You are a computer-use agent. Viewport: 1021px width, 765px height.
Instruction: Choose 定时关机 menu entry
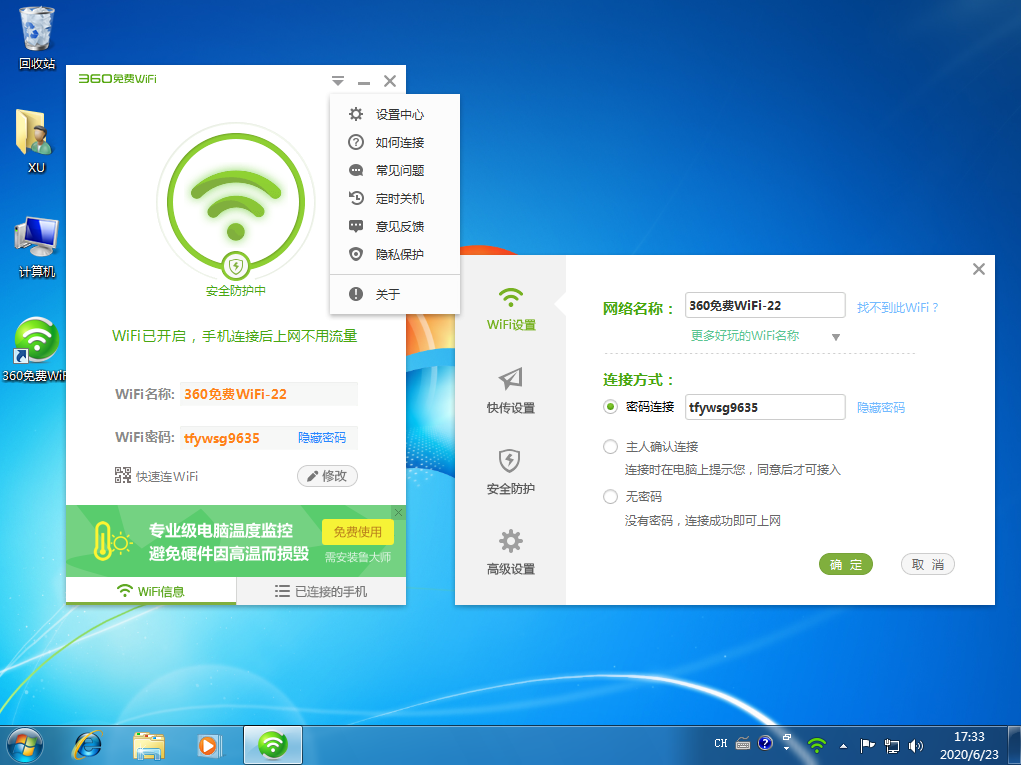[399, 199]
